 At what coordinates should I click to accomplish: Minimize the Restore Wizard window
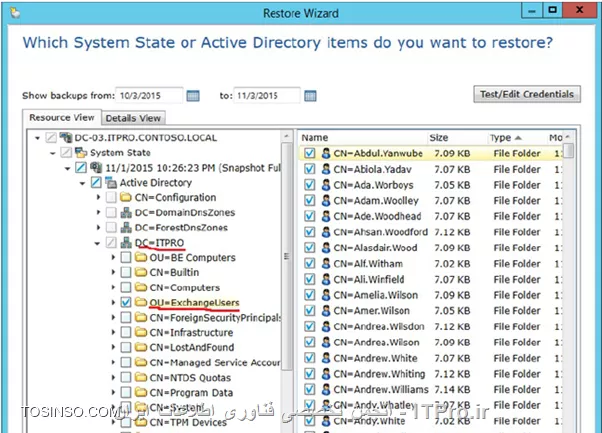(532, 10)
